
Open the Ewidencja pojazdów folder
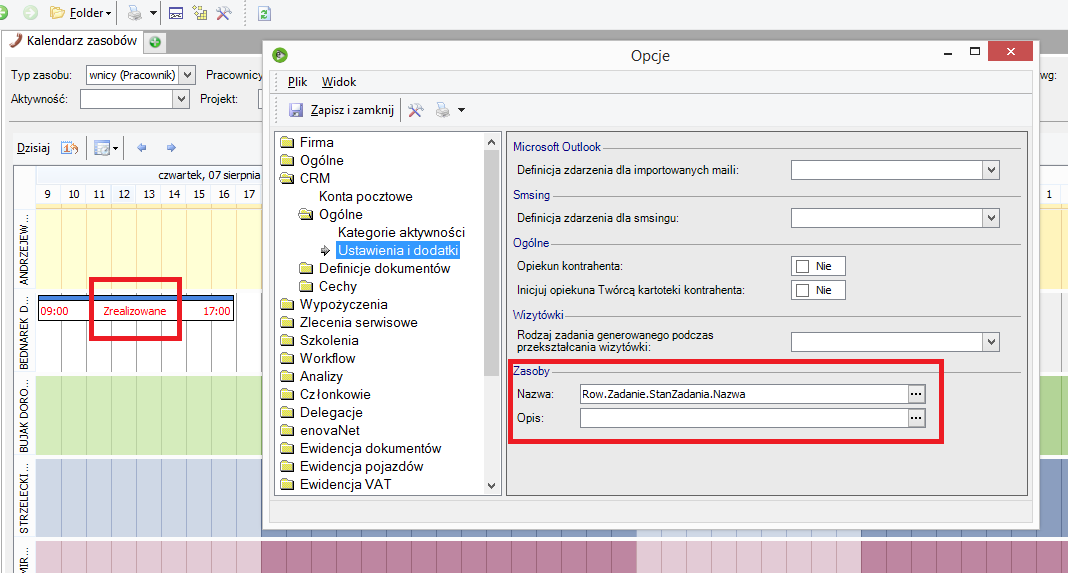(361, 466)
